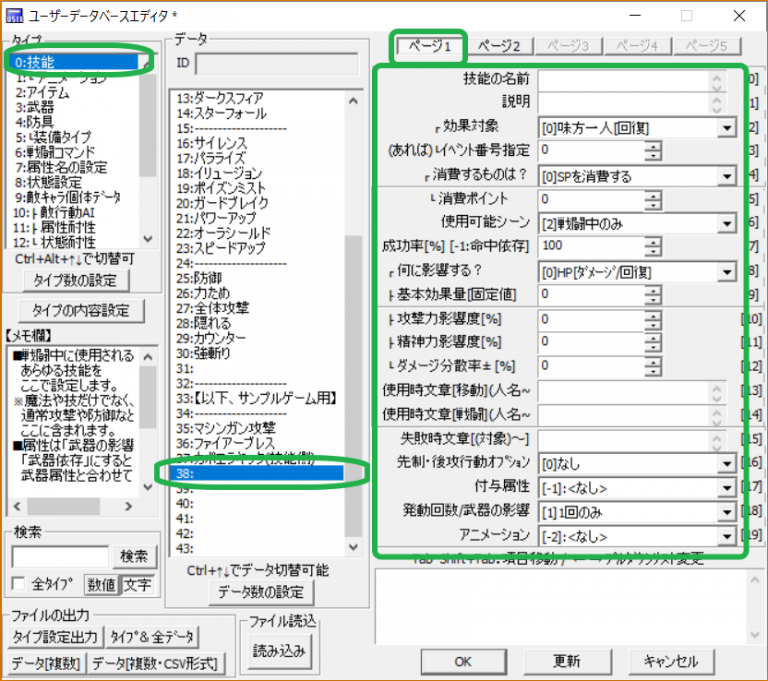Screen dimensions: 768x681
Task: Select the ページ1 tab
Action: click(429, 47)
